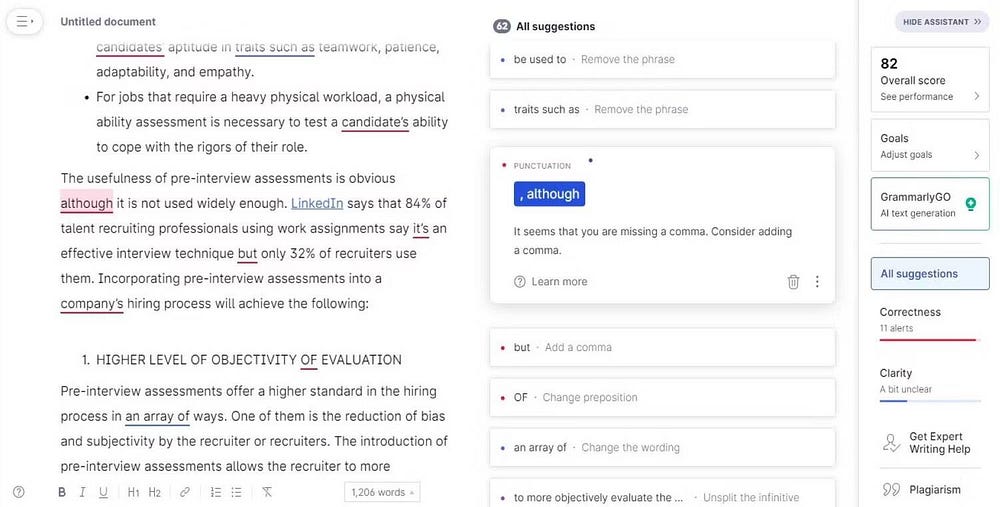Click the Learn more link
The width and height of the screenshot is (1000, 507).
point(559,282)
